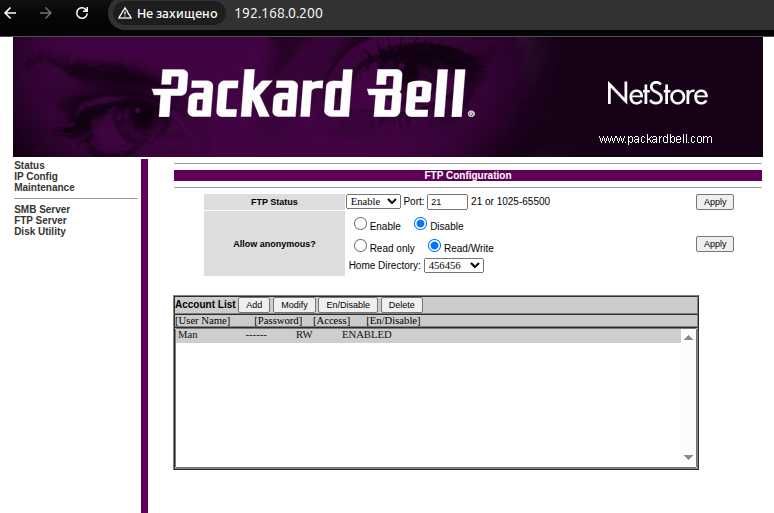Open FTP Server settings

(x=40, y=220)
